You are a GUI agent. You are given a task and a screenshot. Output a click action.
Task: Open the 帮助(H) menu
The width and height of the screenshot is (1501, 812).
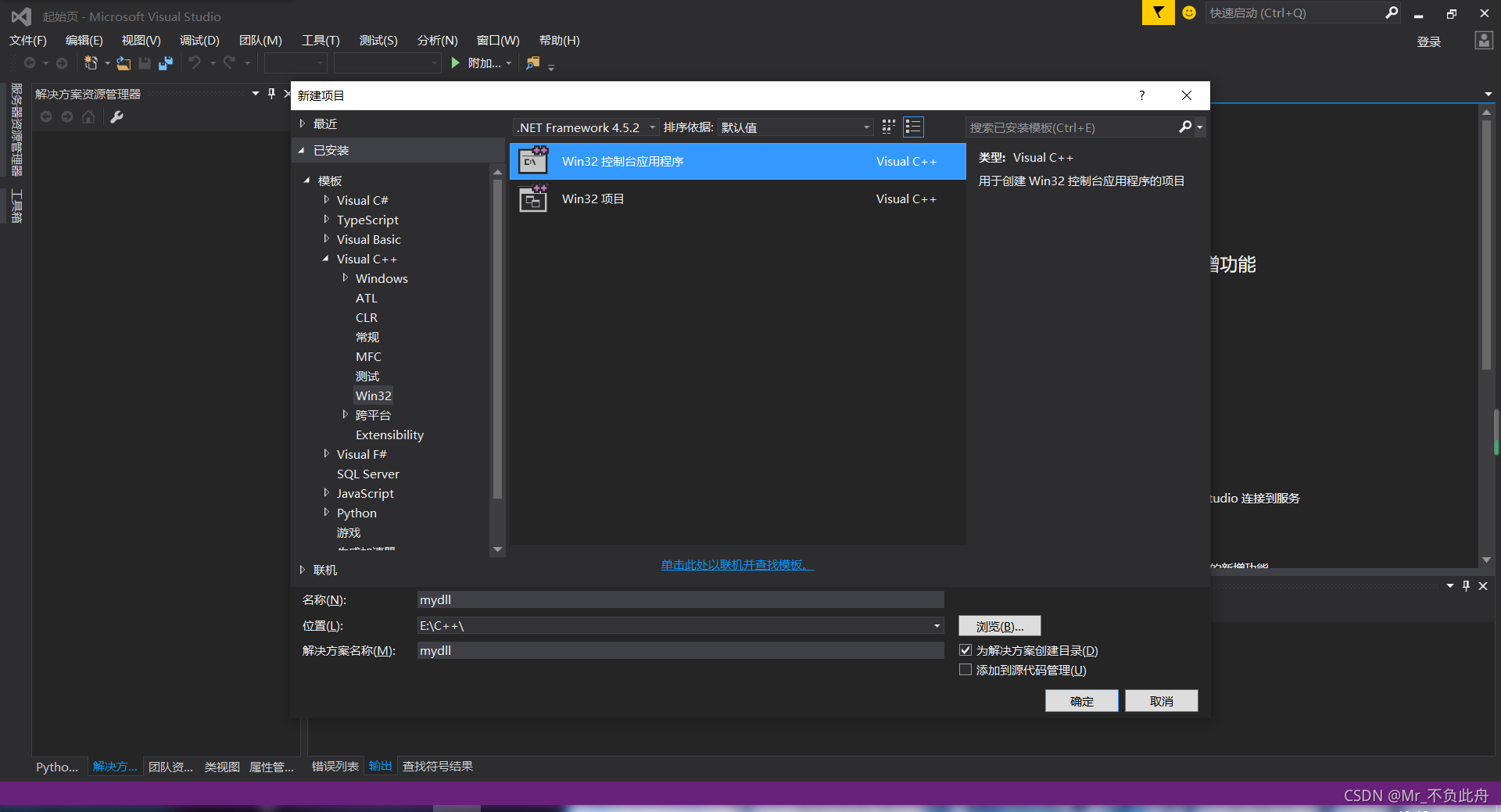point(560,40)
